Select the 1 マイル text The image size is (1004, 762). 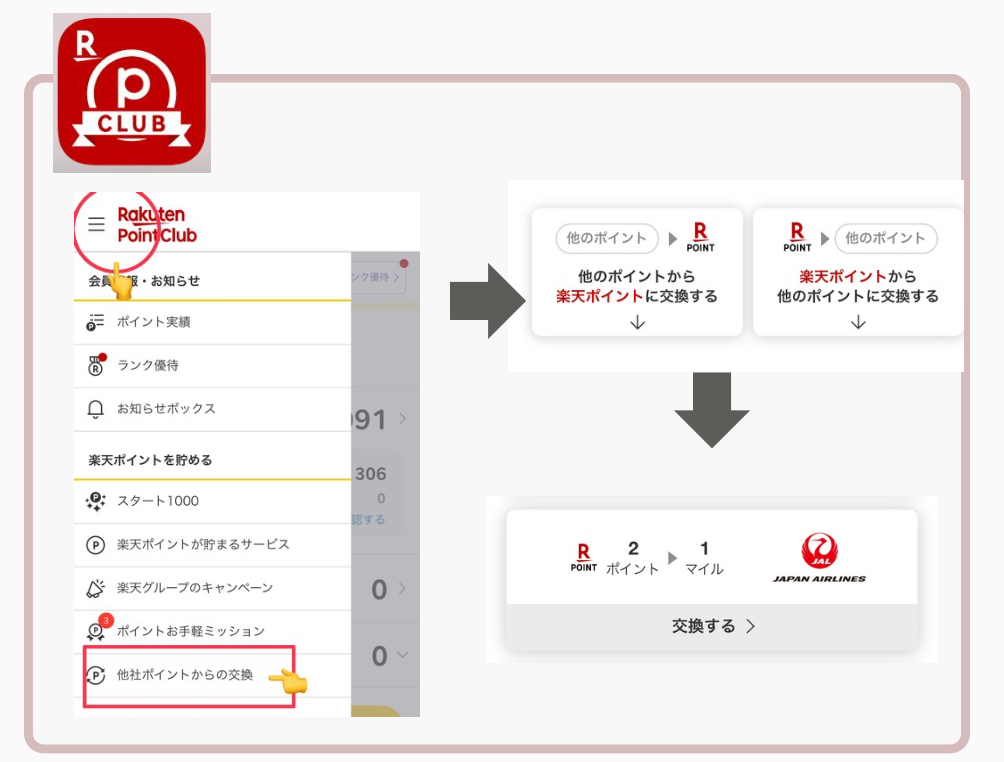pos(704,558)
